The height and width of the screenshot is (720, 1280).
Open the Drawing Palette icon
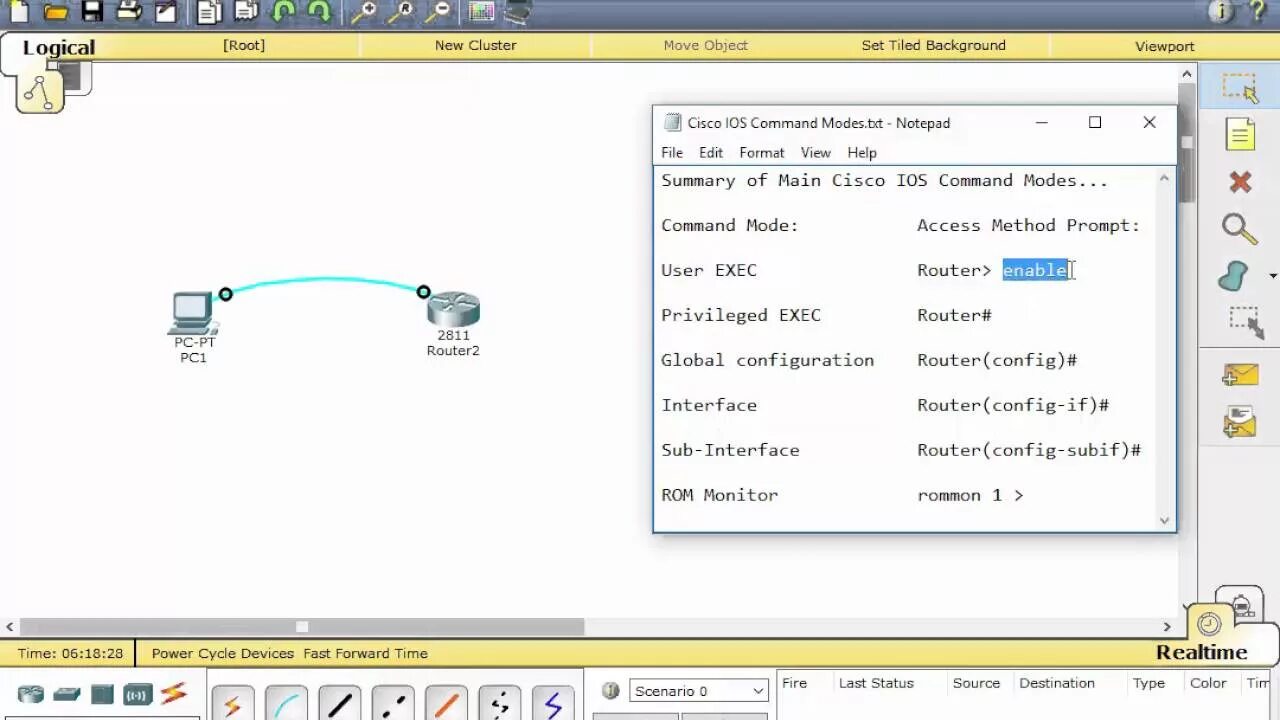482,12
